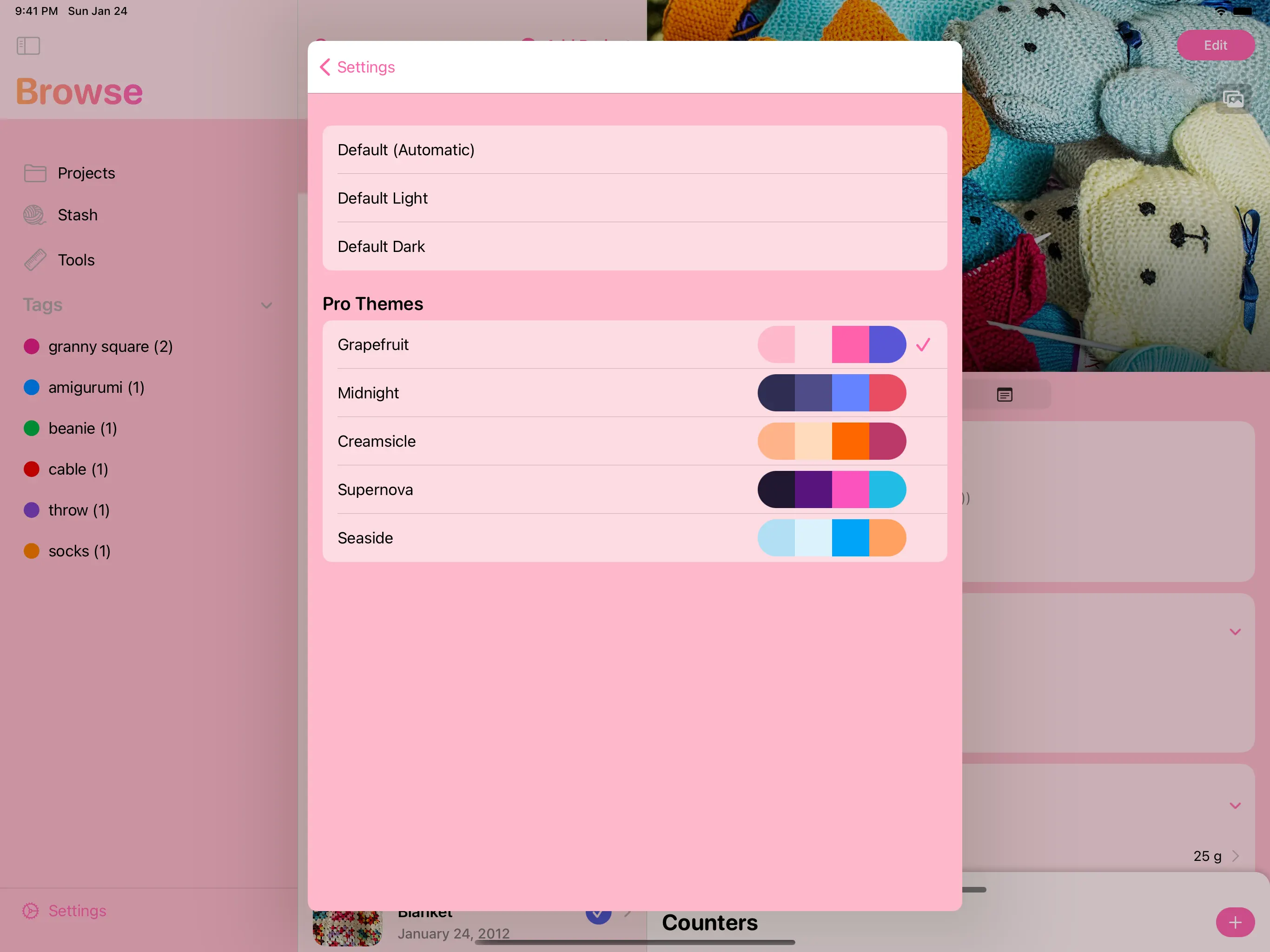Open the Stash yarn ball icon

34,215
